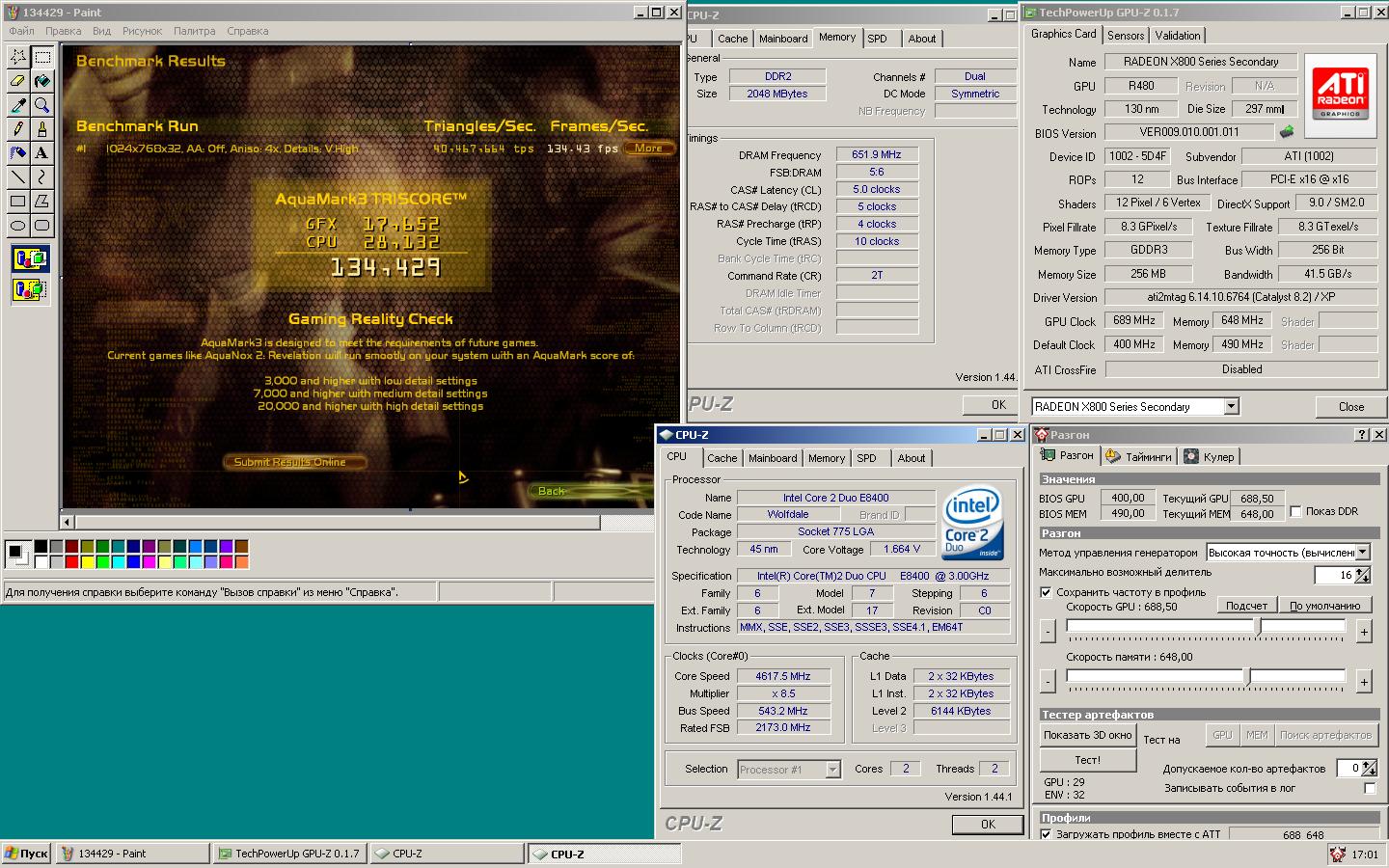Click the По умолчанию button

coord(1324,606)
